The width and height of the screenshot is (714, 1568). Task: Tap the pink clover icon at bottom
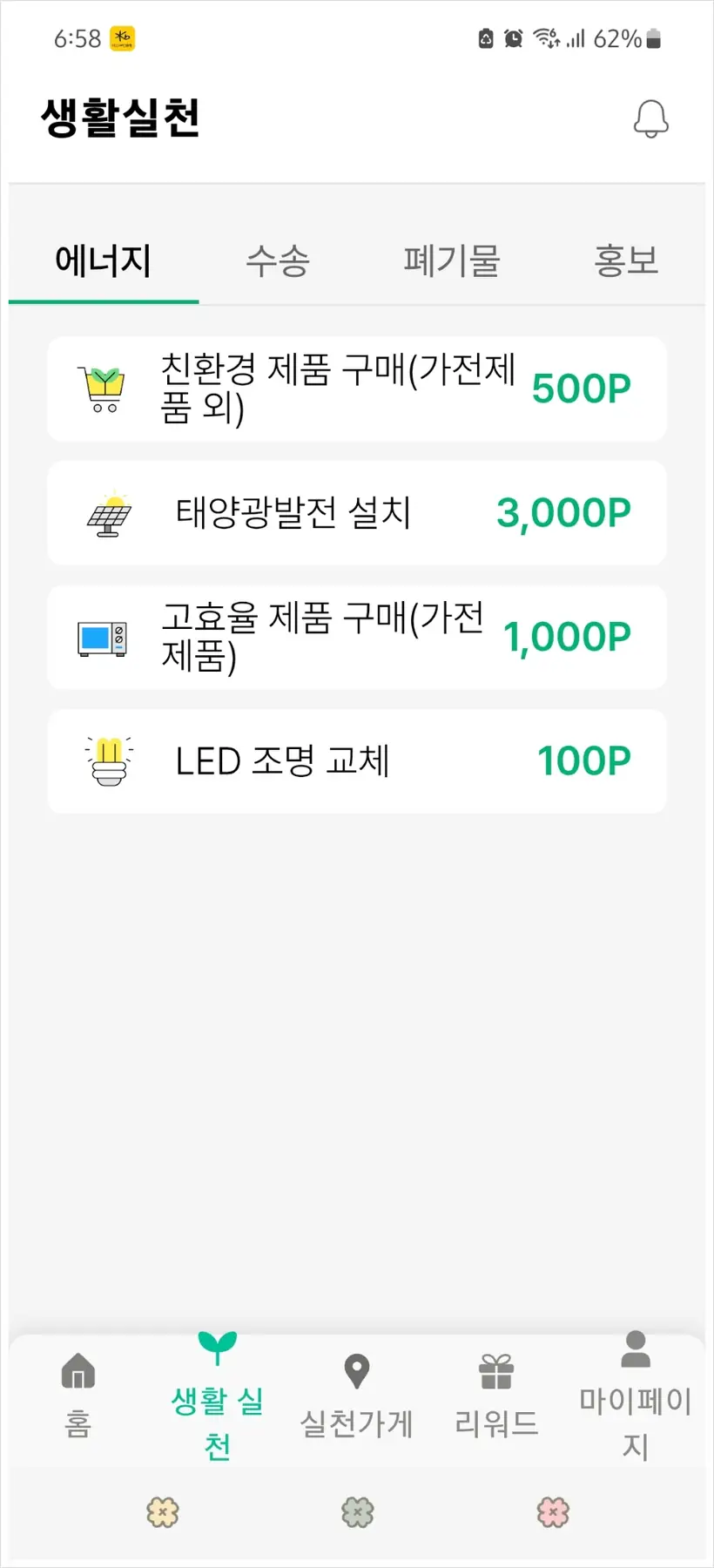(x=553, y=1512)
